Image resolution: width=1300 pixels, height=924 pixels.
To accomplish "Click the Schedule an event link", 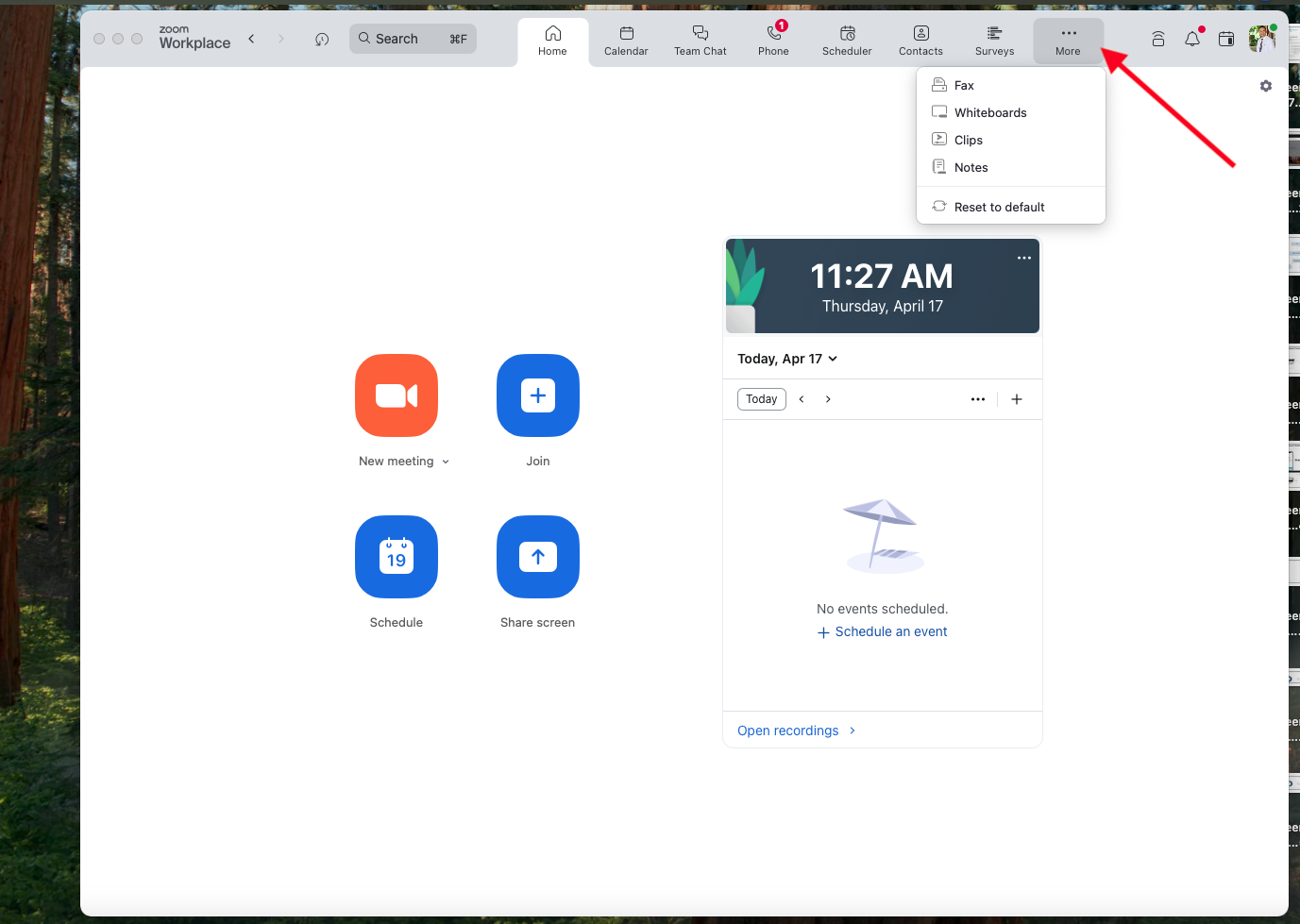I will pyautogui.click(x=883, y=632).
